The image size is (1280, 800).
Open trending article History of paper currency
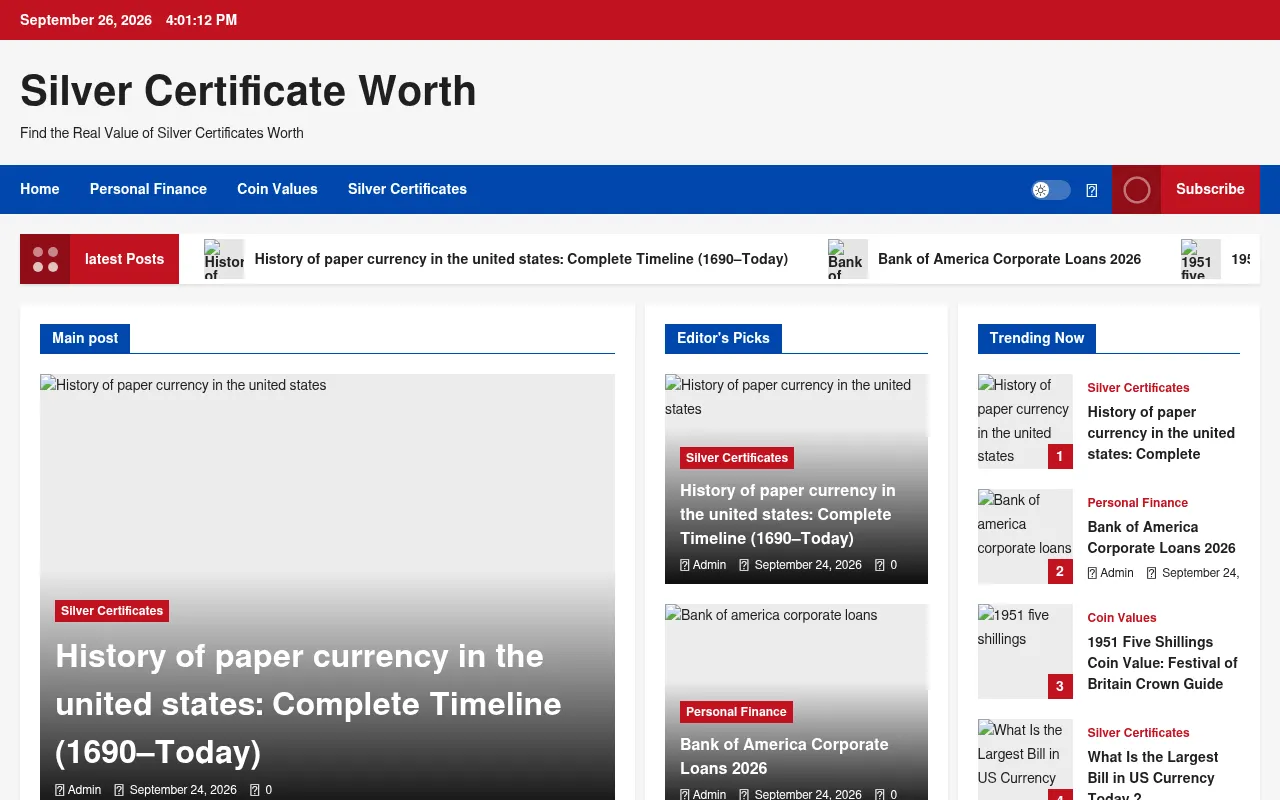coord(1161,433)
